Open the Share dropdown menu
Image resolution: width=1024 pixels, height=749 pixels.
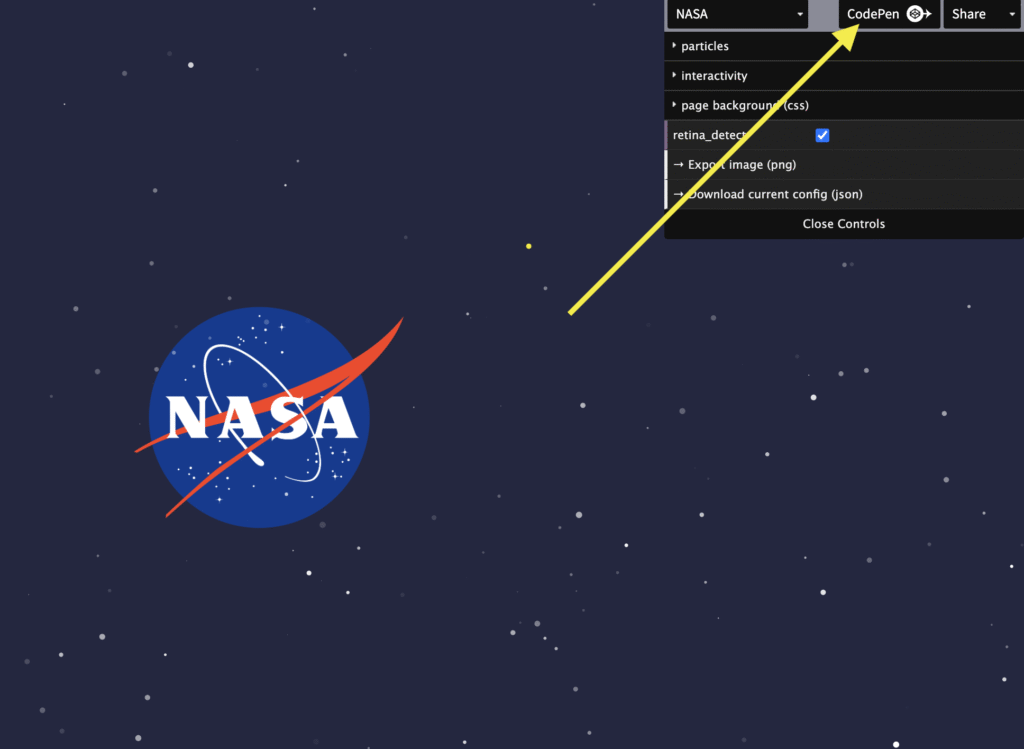(978, 14)
